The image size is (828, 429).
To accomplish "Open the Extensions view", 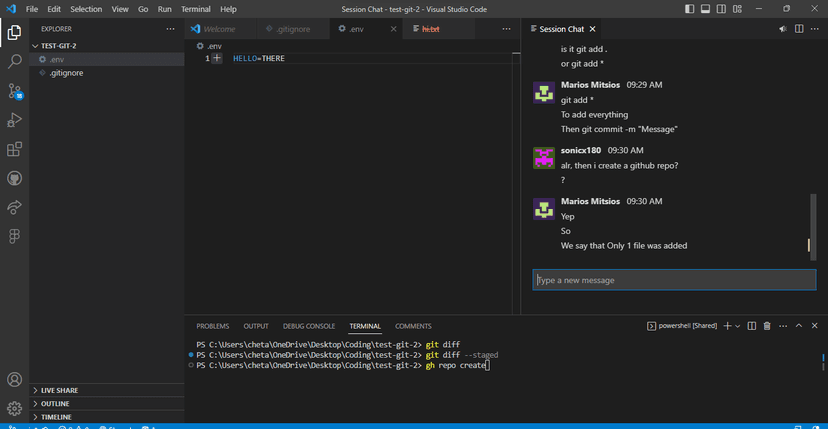I will (15, 149).
